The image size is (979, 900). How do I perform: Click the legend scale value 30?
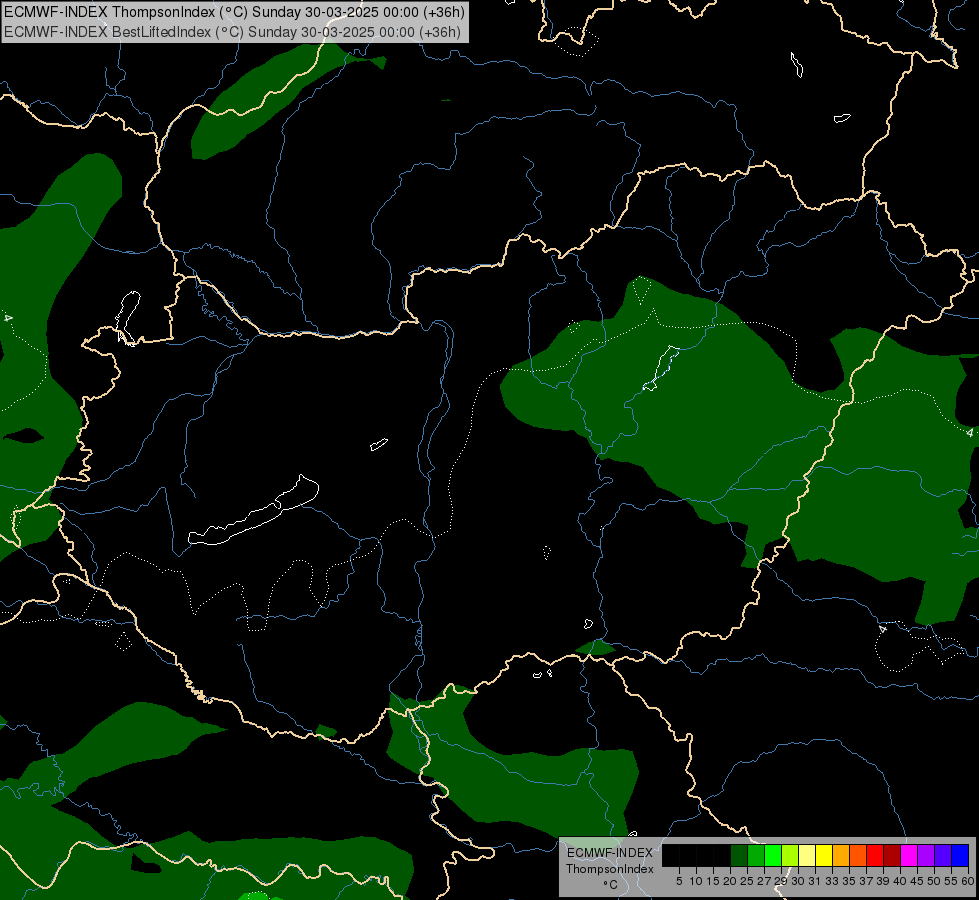point(798,881)
